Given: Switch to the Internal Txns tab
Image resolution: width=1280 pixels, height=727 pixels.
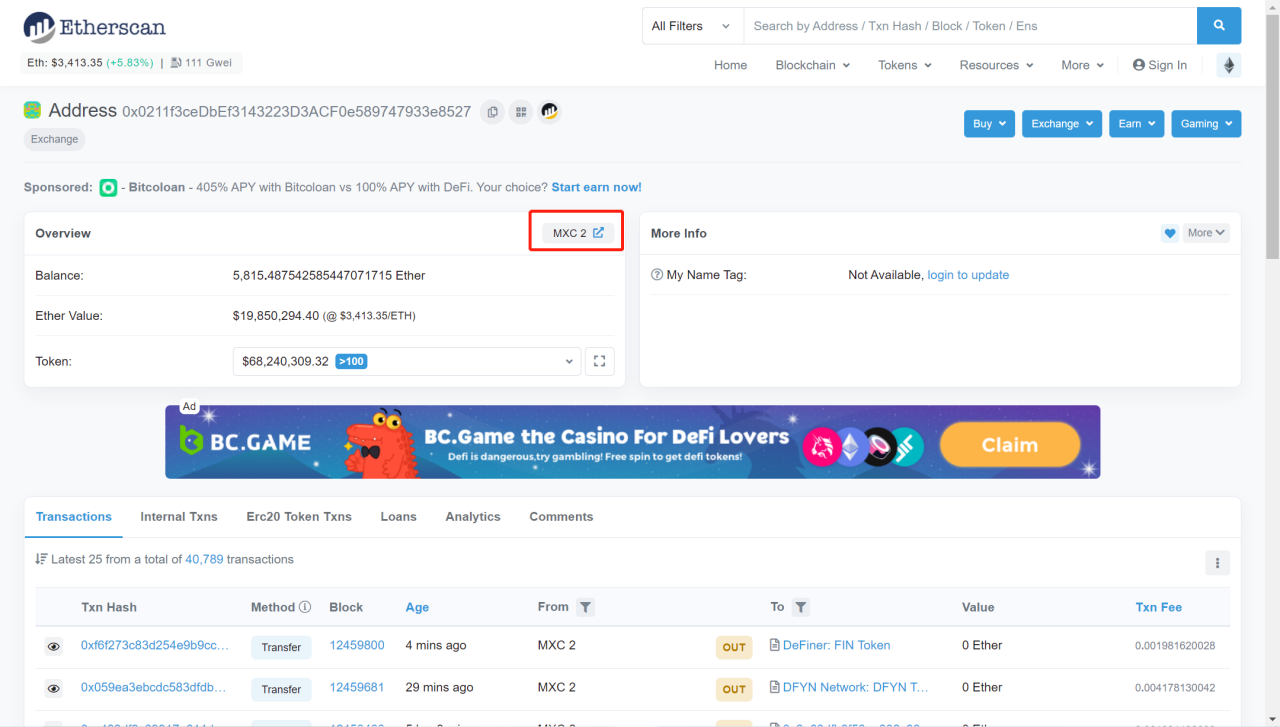Looking at the screenshot, I should 179,517.
